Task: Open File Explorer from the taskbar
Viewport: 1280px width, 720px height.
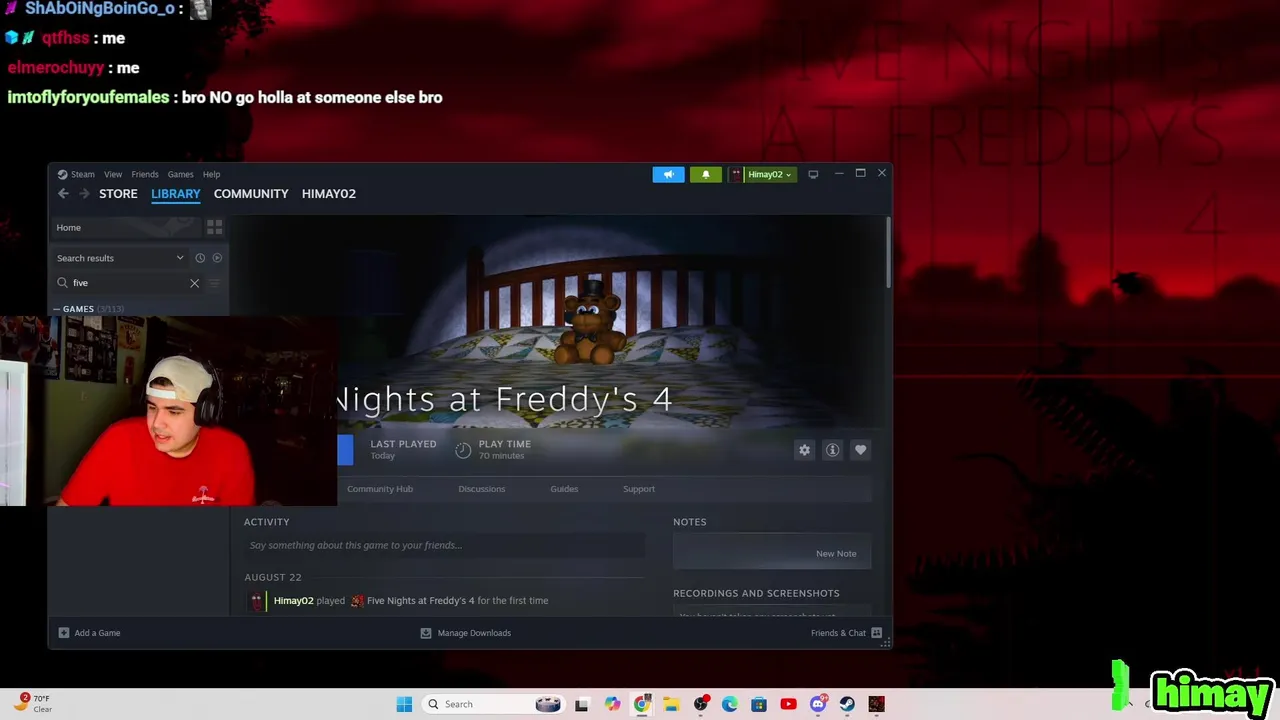Action: [671, 704]
